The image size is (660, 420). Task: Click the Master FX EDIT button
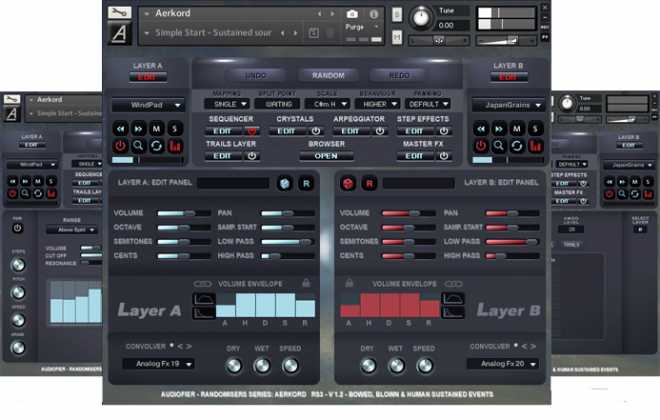click(x=415, y=156)
